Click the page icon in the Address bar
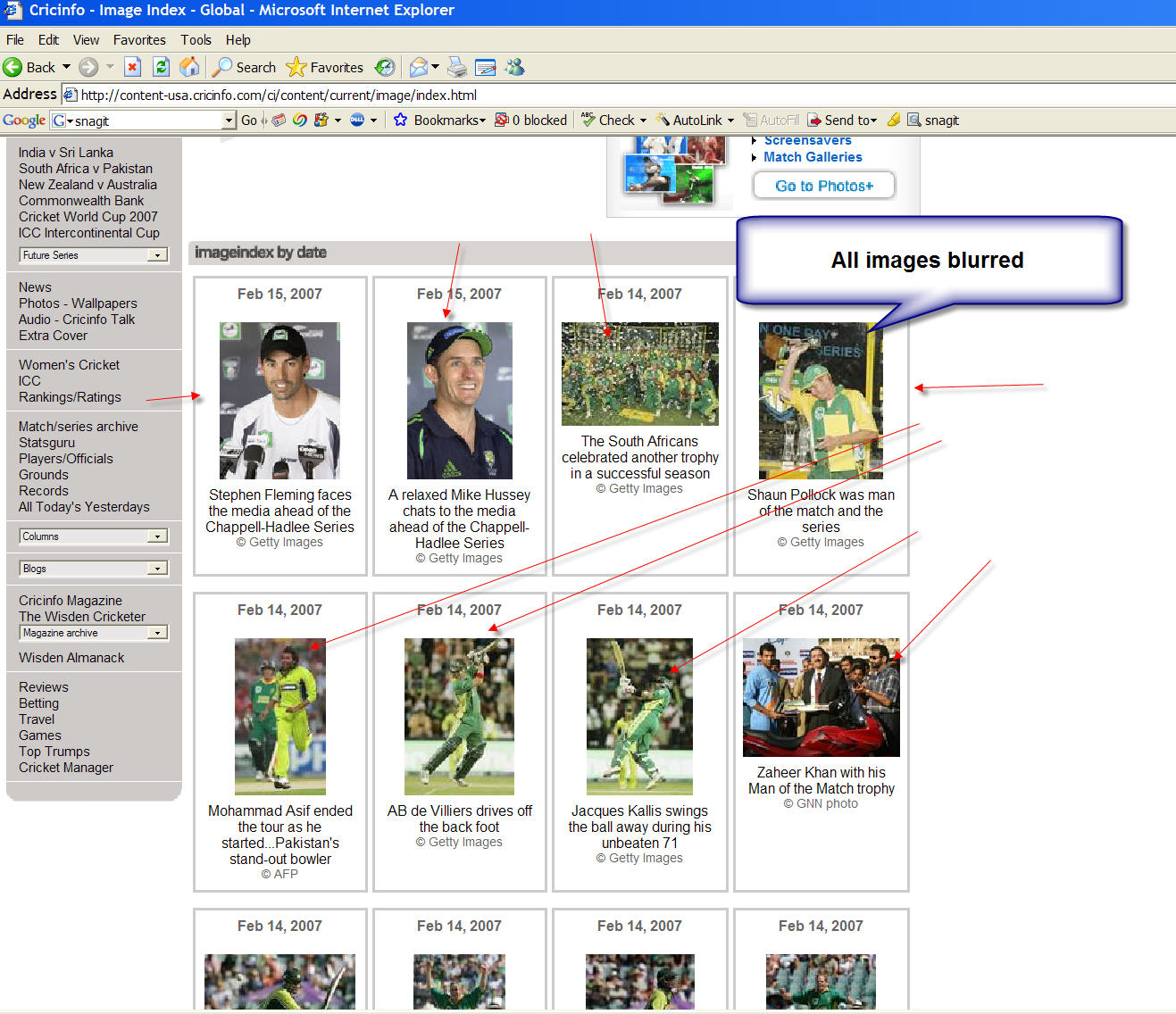1176x1014 pixels. coord(71,95)
